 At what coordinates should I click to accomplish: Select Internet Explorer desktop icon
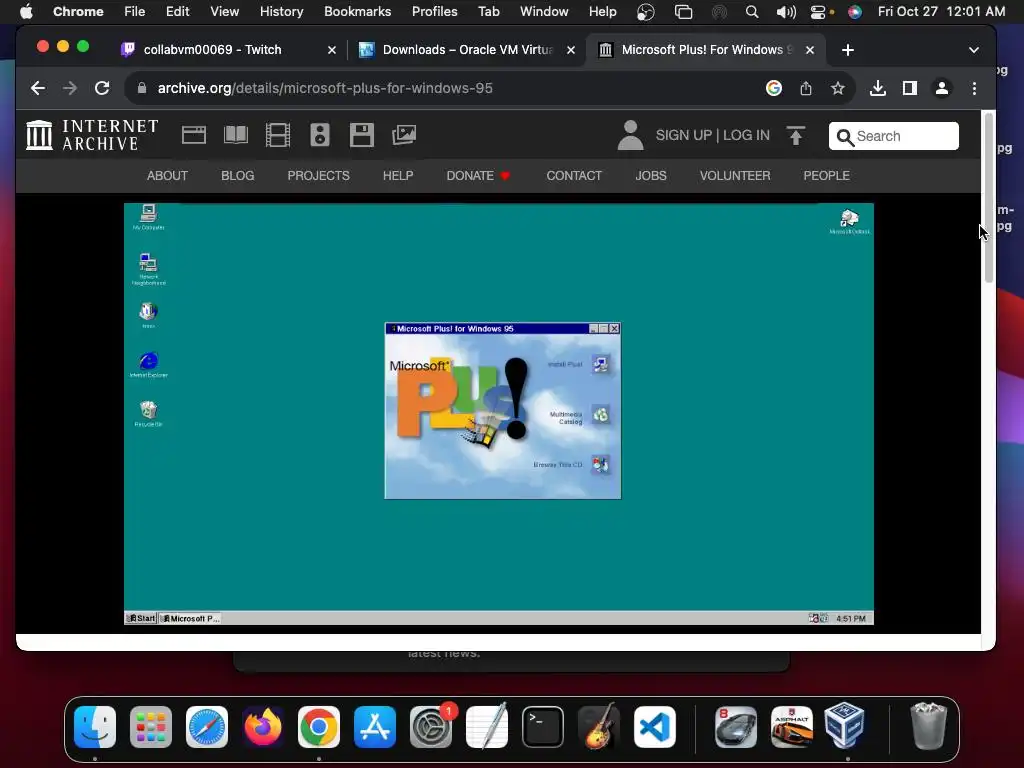pyautogui.click(x=148, y=365)
